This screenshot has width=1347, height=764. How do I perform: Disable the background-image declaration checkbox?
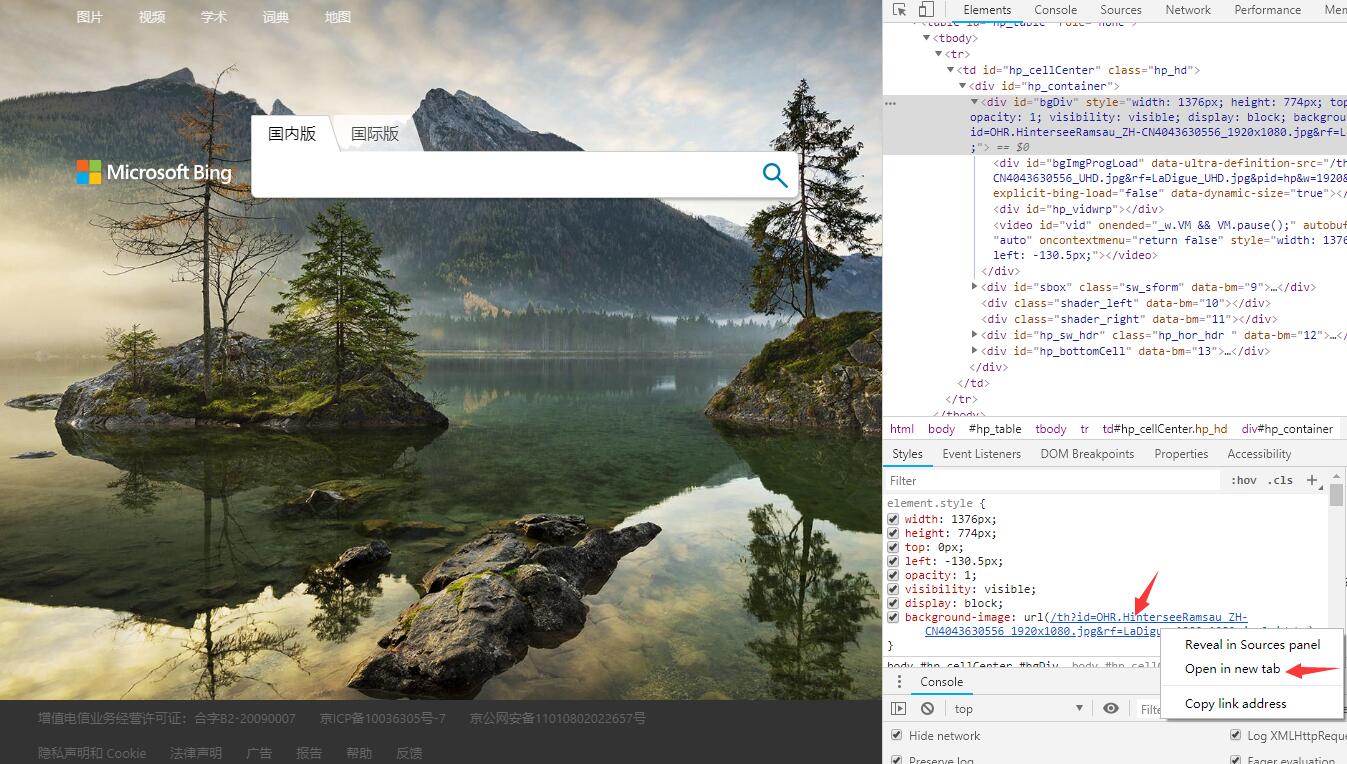[893, 617]
